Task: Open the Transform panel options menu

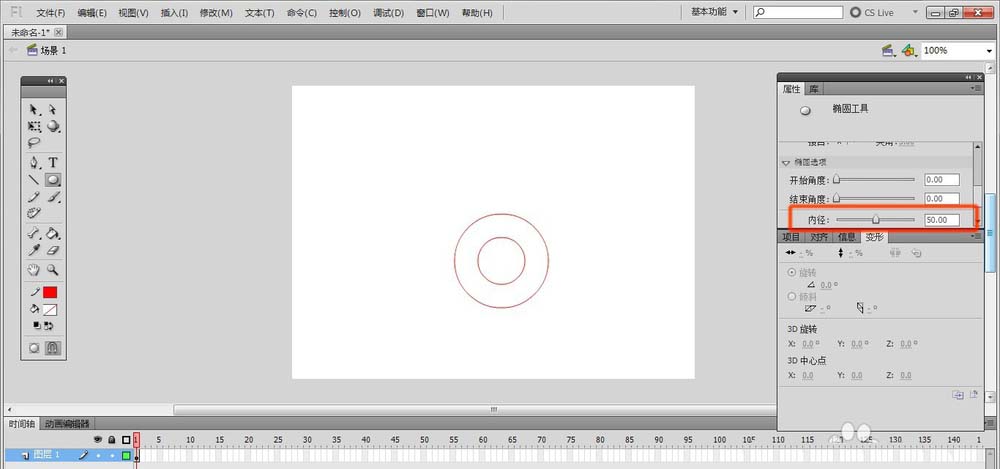Action: [x=976, y=236]
